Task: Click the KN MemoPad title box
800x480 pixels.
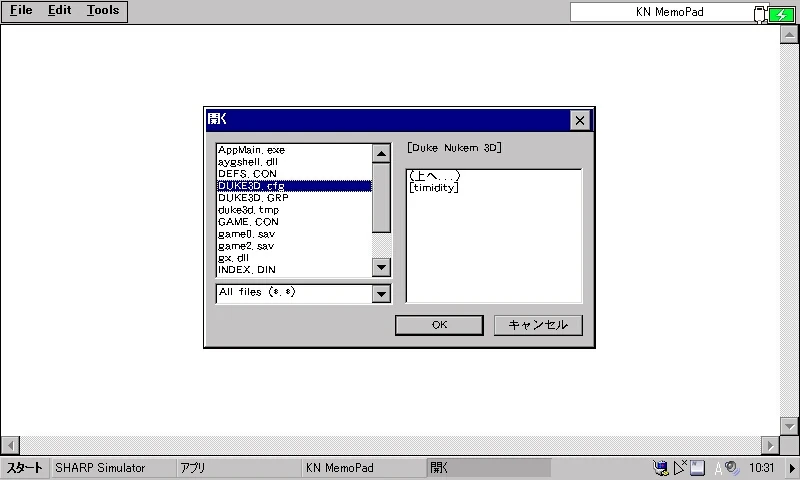Action: pyautogui.click(x=669, y=12)
